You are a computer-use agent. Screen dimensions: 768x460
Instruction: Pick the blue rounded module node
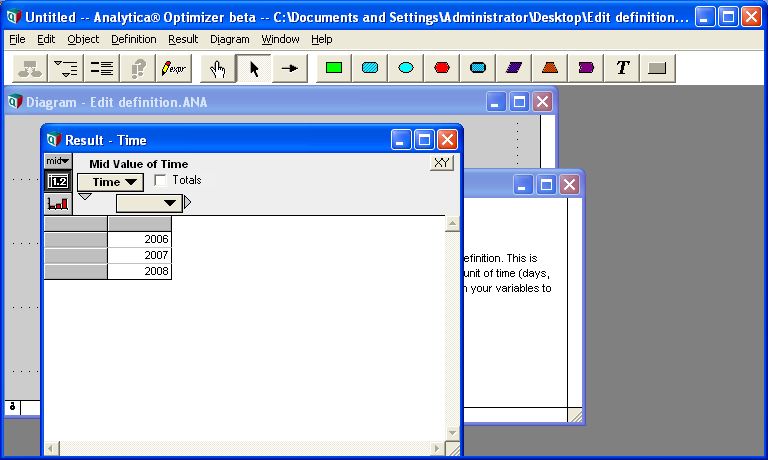478,68
